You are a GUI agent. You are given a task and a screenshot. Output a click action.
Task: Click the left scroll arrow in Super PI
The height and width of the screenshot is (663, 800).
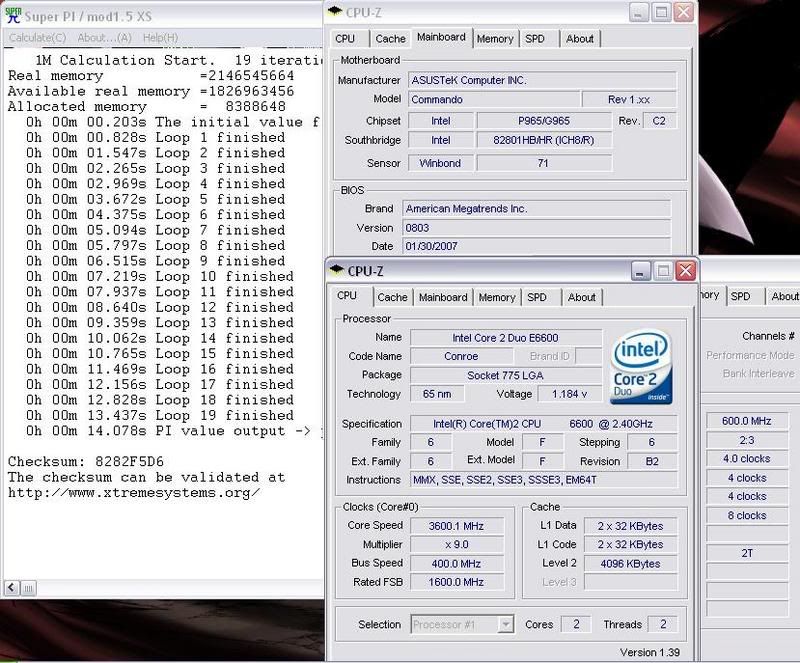coord(11,588)
